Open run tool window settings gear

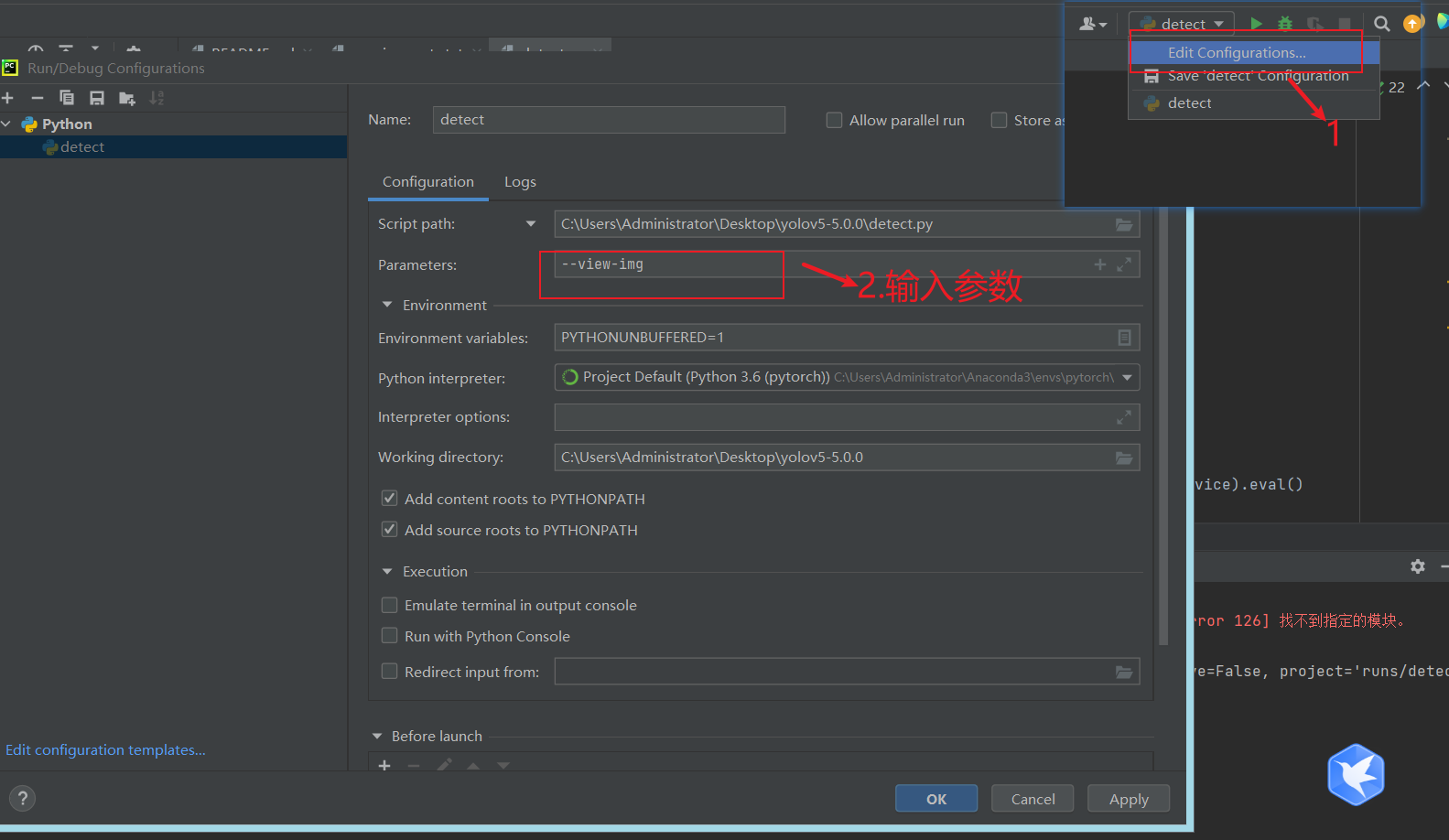pyautogui.click(x=1418, y=566)
